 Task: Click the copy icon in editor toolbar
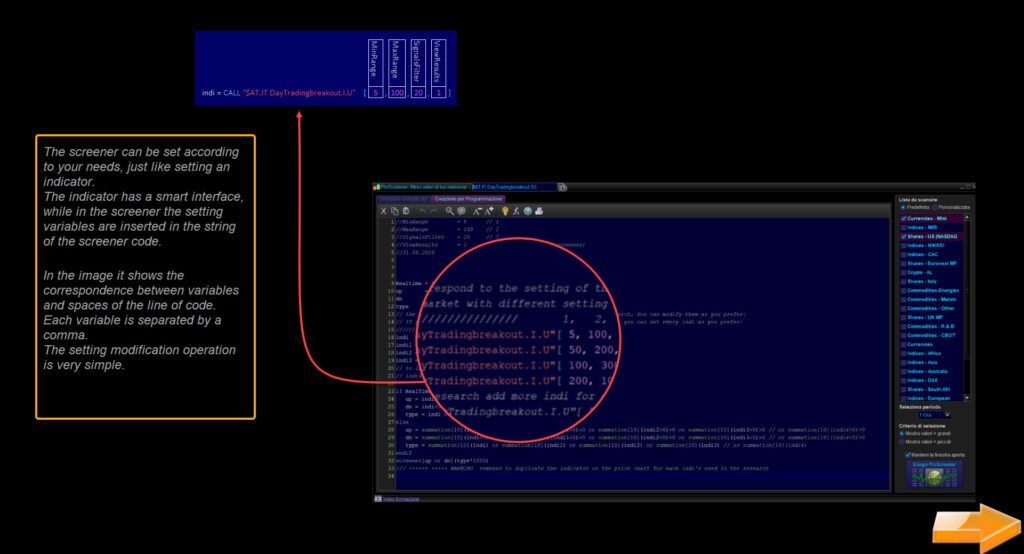click(x=394, y=211)
